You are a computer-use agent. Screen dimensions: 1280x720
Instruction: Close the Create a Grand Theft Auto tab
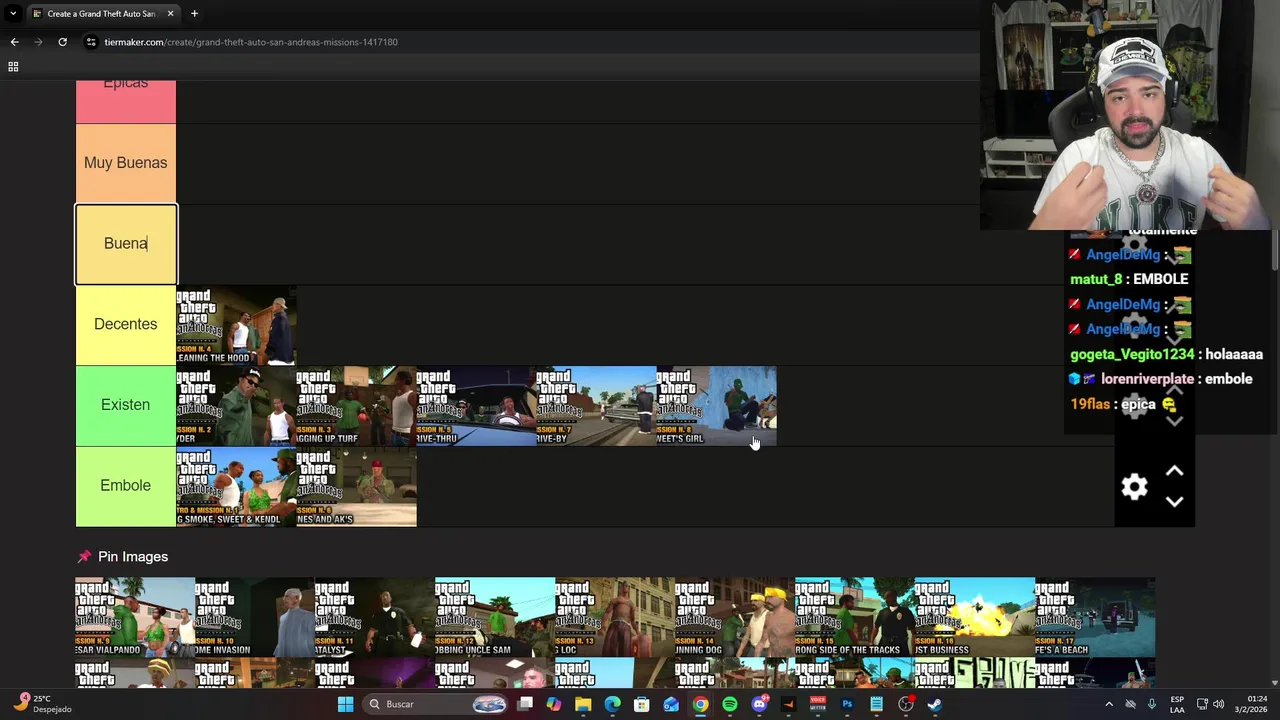(x=170, y=14)
